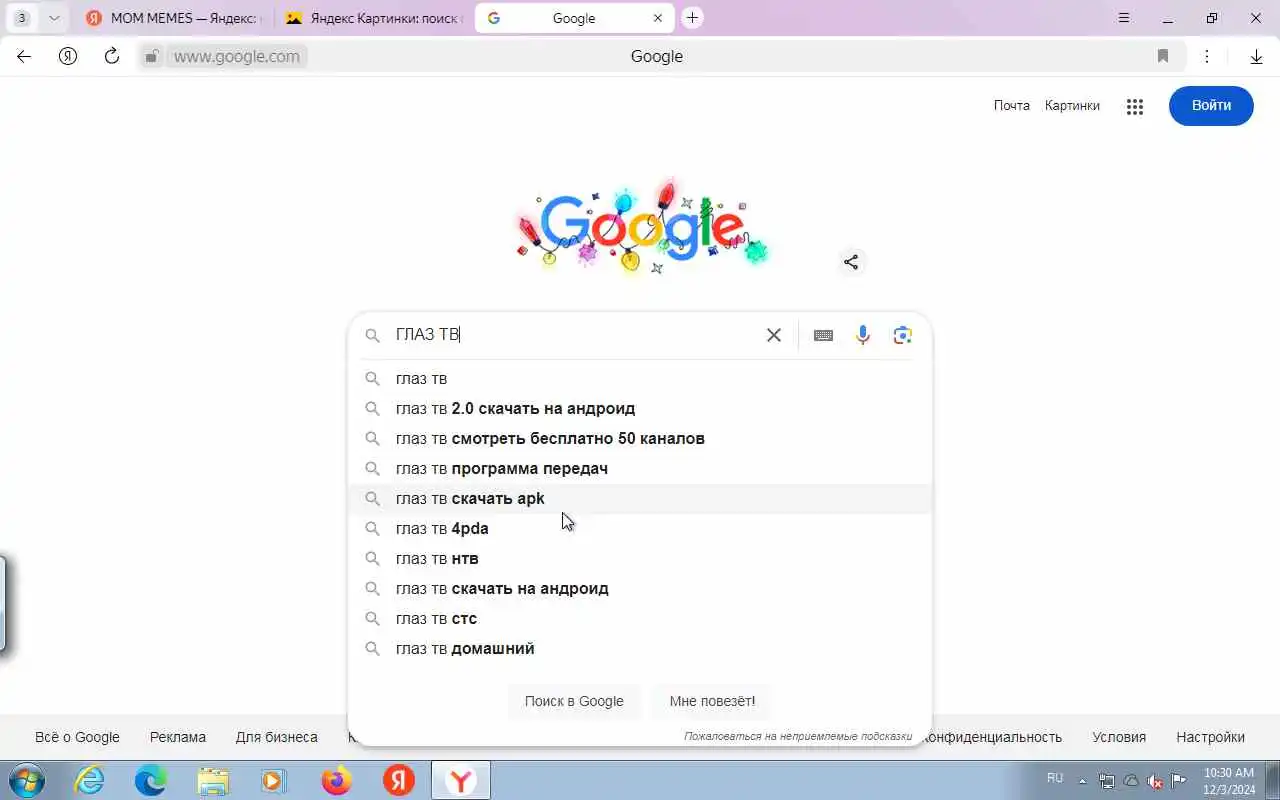The image size is (1280, 800).
Task: Open the on-screen keyboard input tool
Action: (x=823, y=335)
